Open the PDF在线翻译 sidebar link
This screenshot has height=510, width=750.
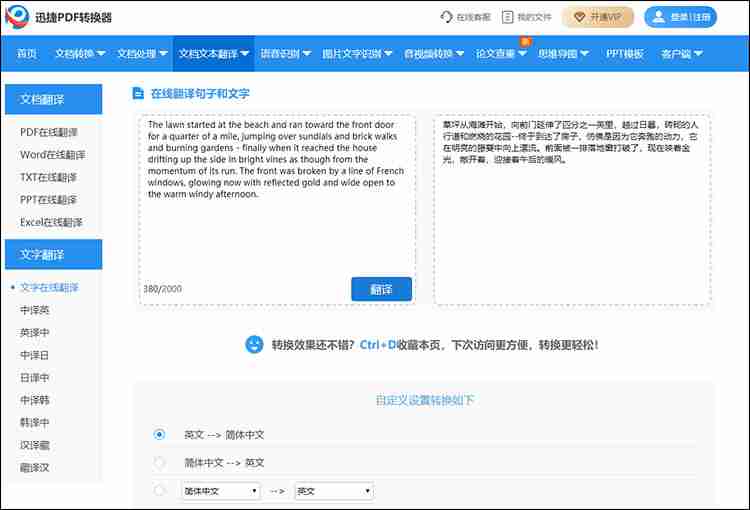49,132
